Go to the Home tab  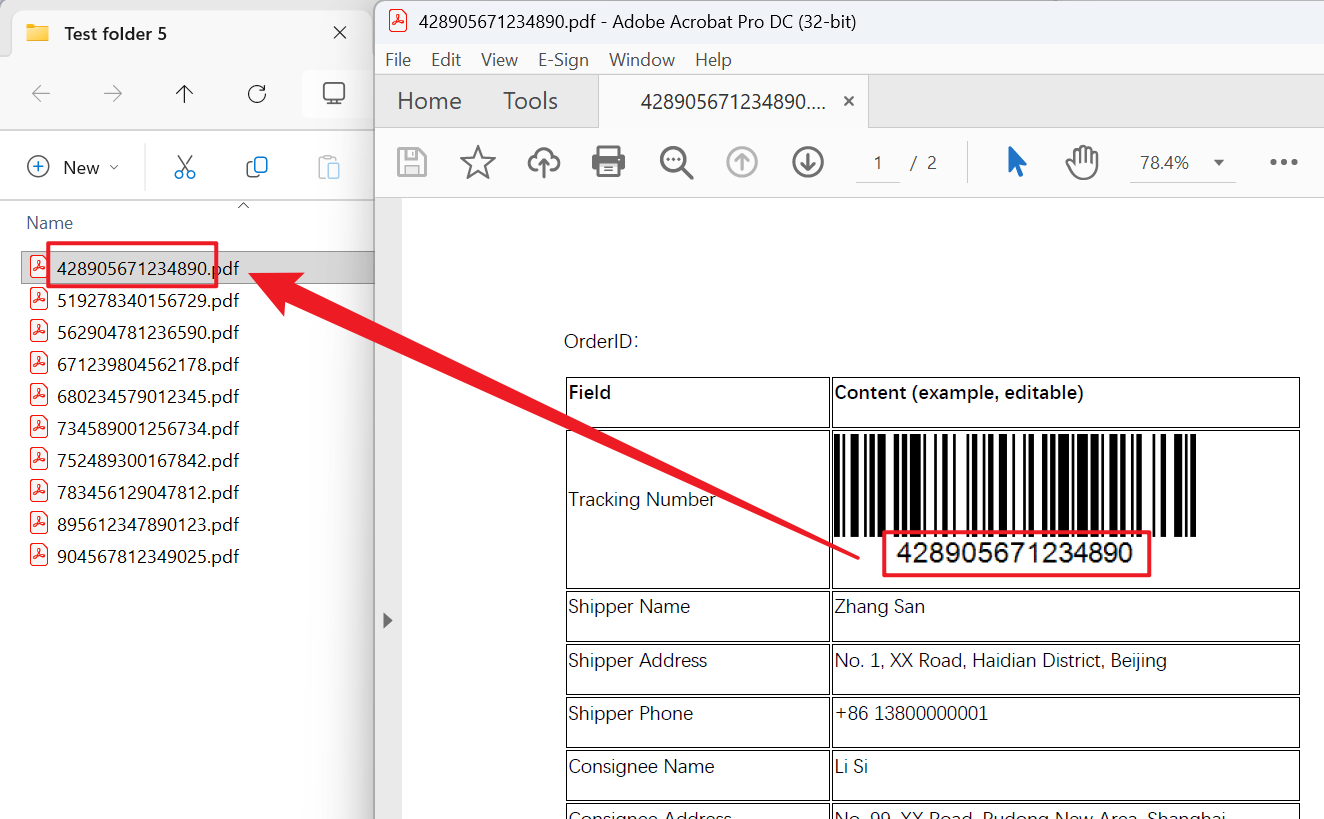[429, 101]
